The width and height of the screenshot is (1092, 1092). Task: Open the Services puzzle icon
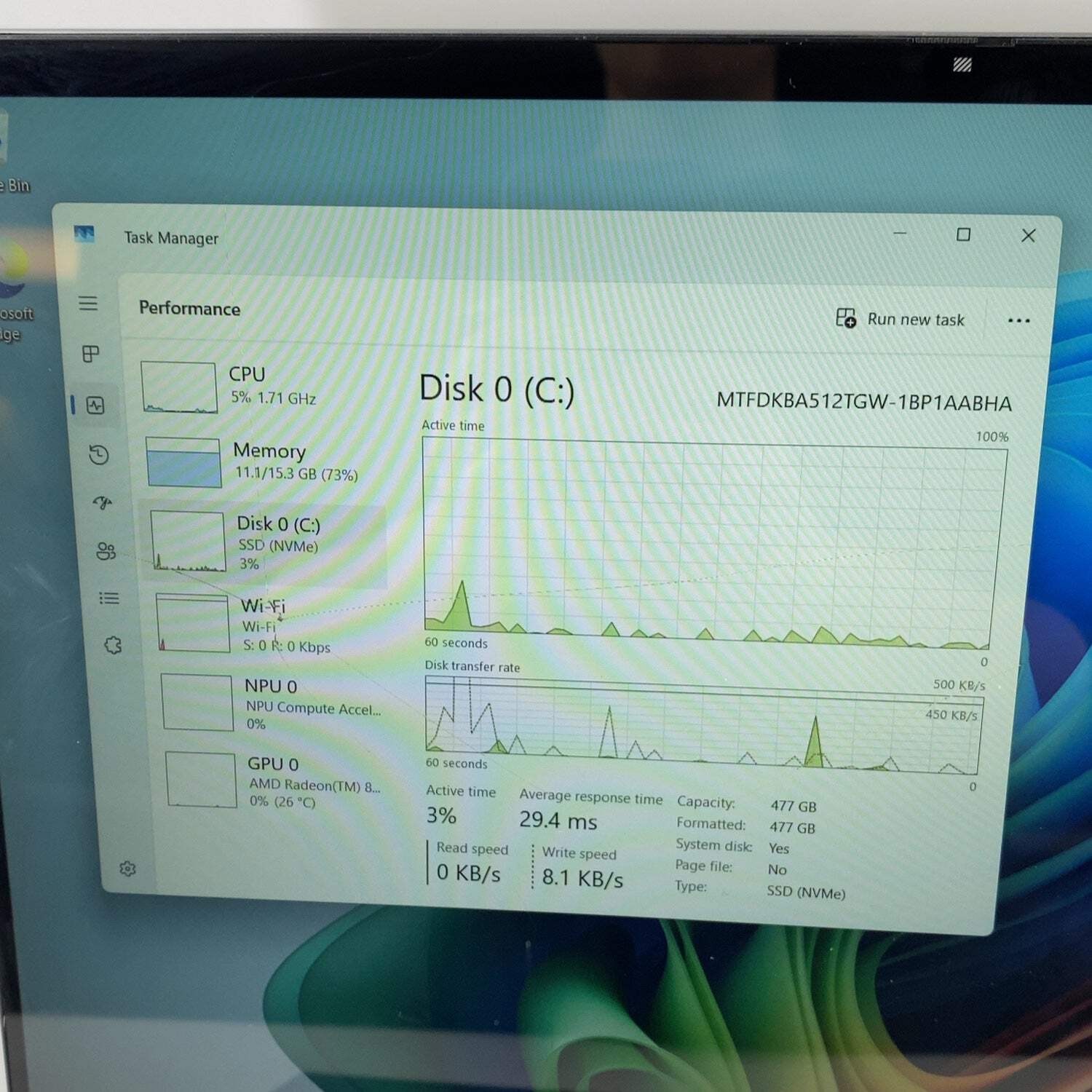[x=113, y=645]
